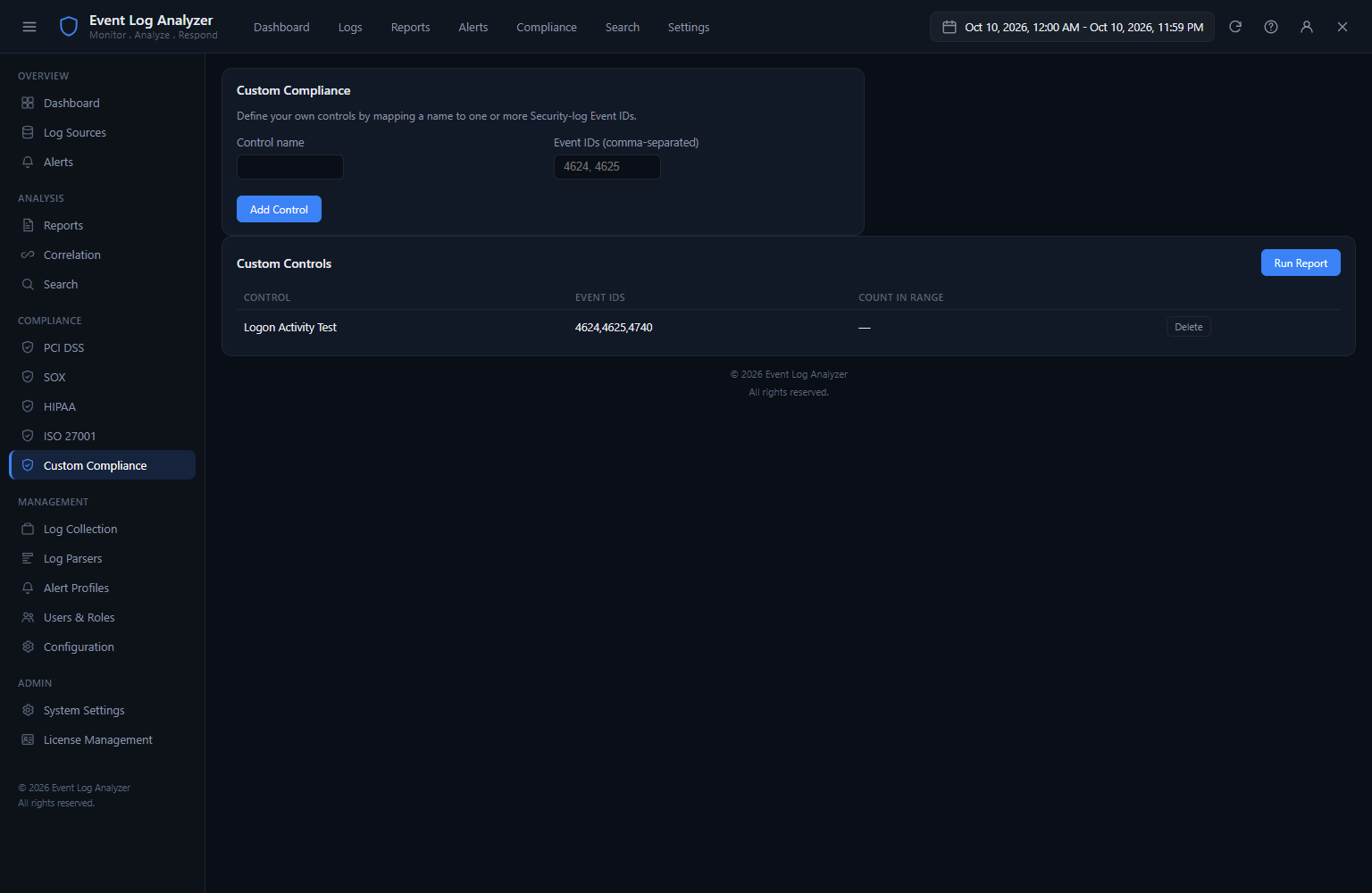The image size is (1372, 893).
Task: Select Custom Compliance label in sidebar
Action: (96, 465)
